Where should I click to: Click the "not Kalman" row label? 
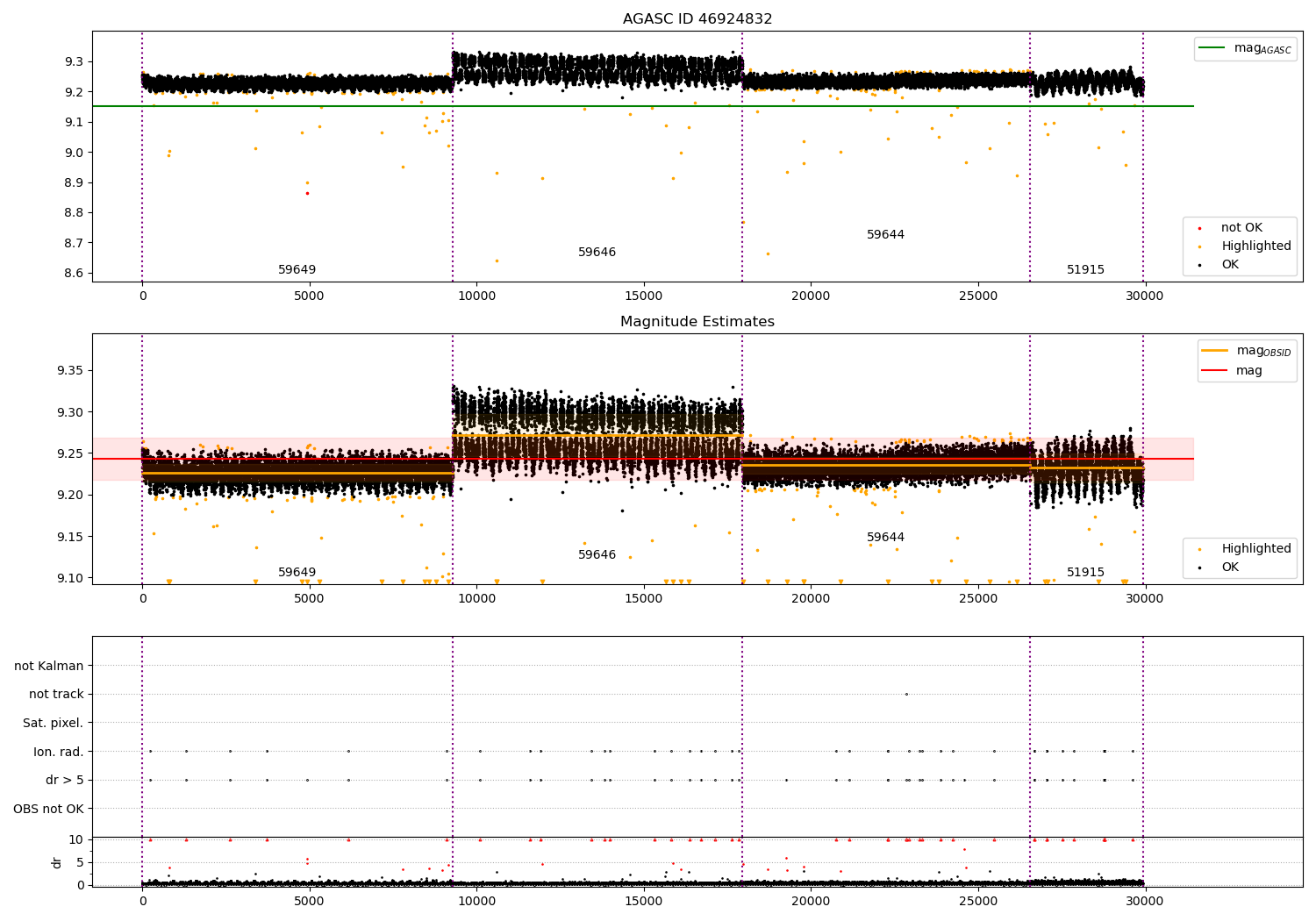(49, 666)
